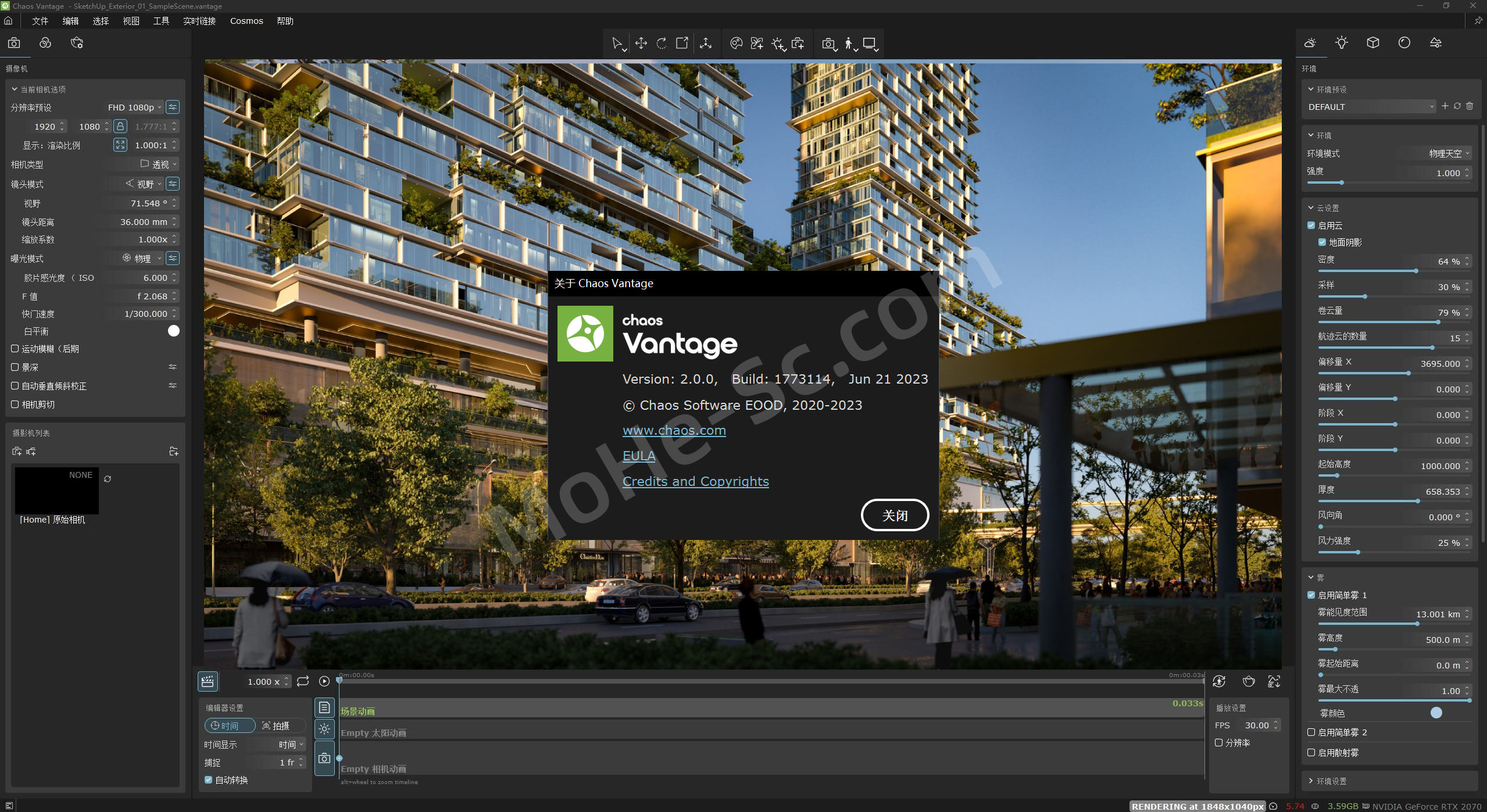Screen dimensions: 1487x812
Task: Select the arrow selection tool in toolbar
Action: (617, 44)
